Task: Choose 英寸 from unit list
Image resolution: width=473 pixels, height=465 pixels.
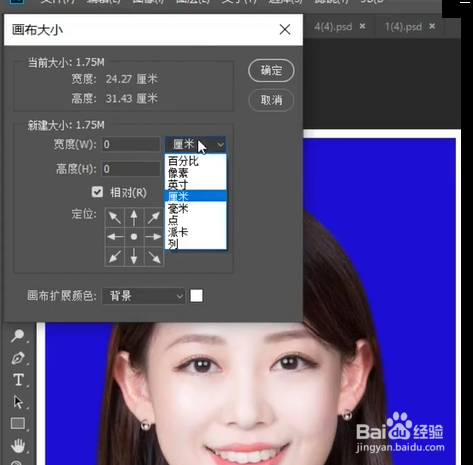Action: tap(196, 185)
